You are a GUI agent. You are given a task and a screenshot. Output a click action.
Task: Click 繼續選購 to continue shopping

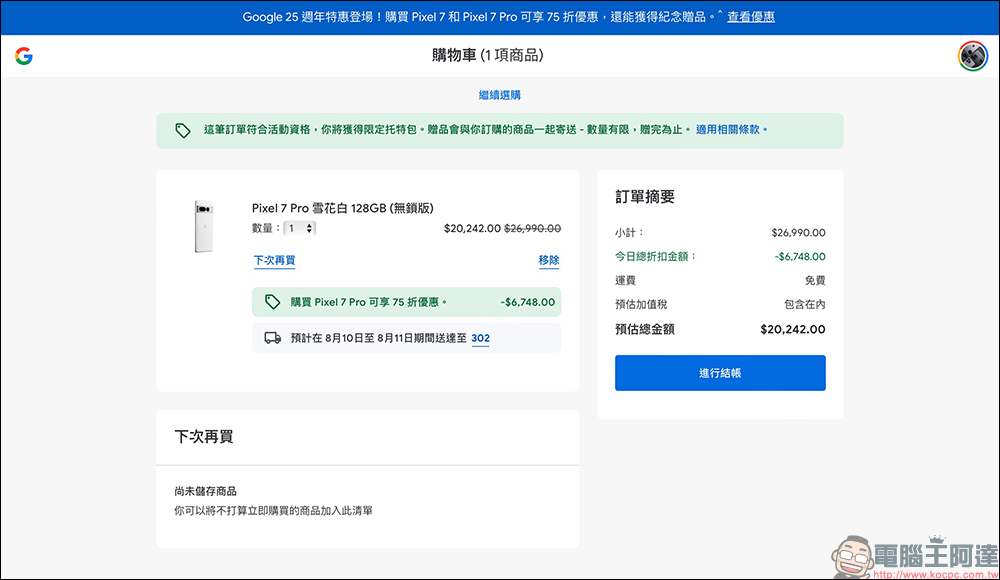(499, 95)
